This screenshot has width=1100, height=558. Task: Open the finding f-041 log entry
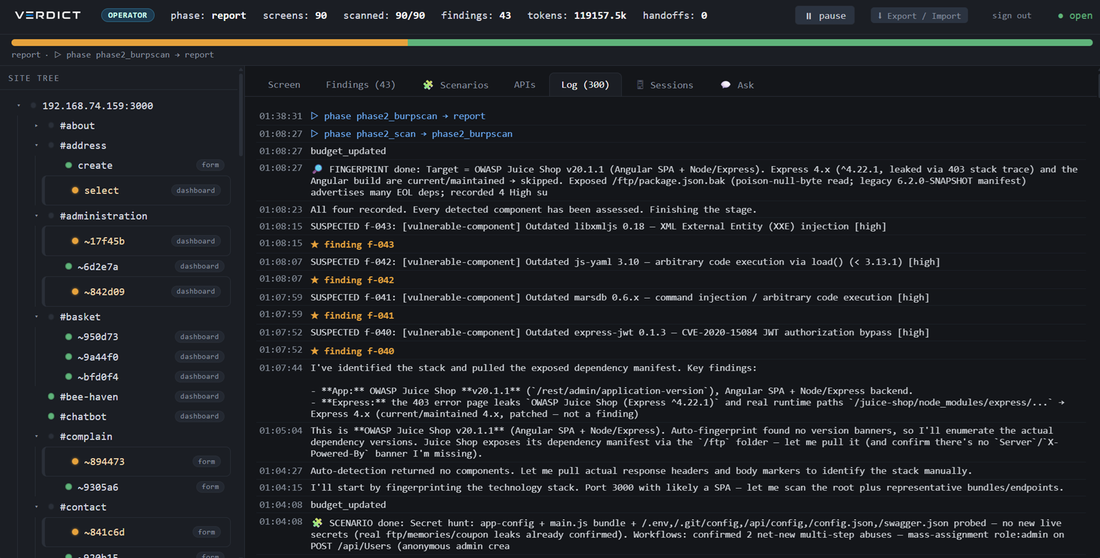358,315
